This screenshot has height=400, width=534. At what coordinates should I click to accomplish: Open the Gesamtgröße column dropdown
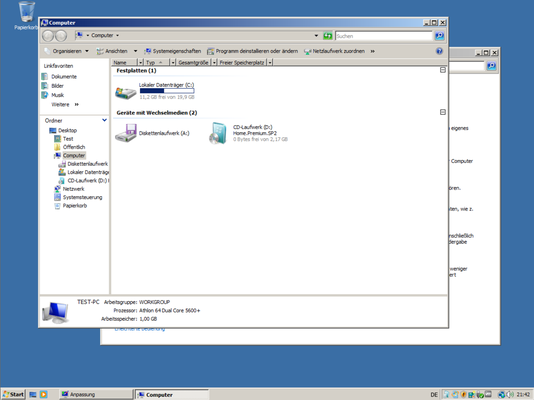(x=214, y=62)
